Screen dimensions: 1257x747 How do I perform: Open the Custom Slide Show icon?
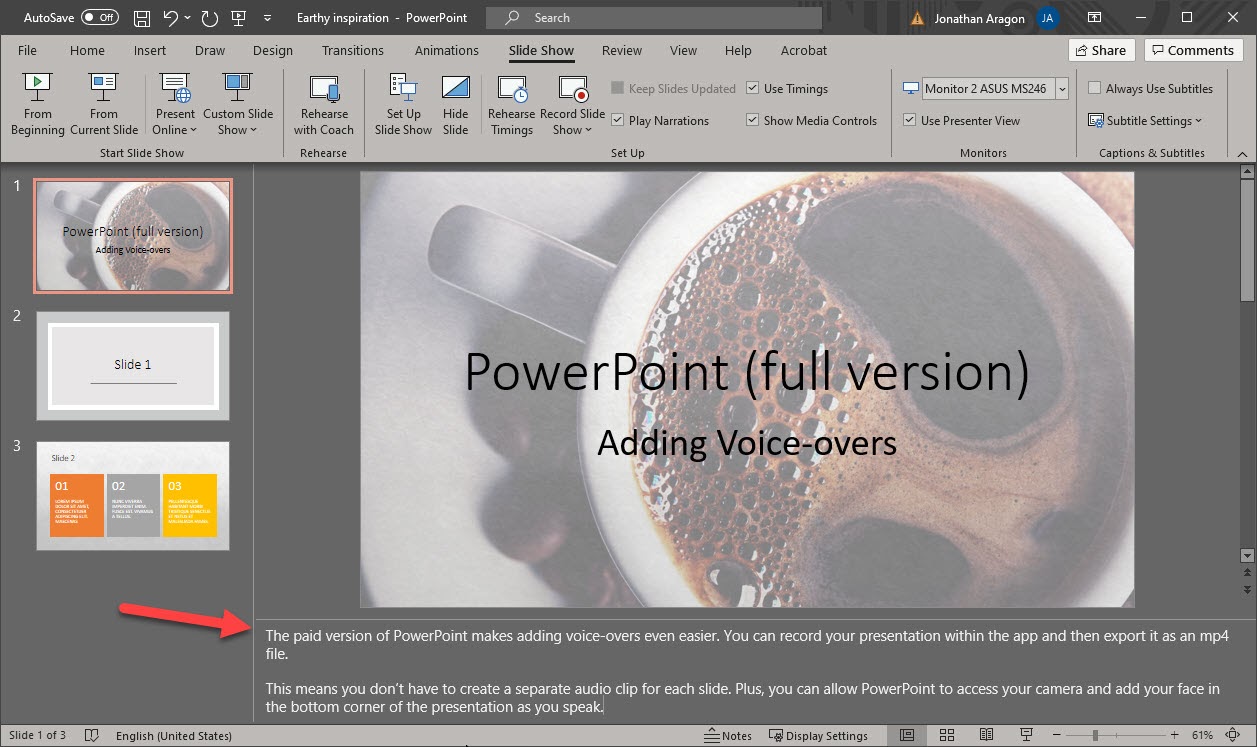(238, 88)
